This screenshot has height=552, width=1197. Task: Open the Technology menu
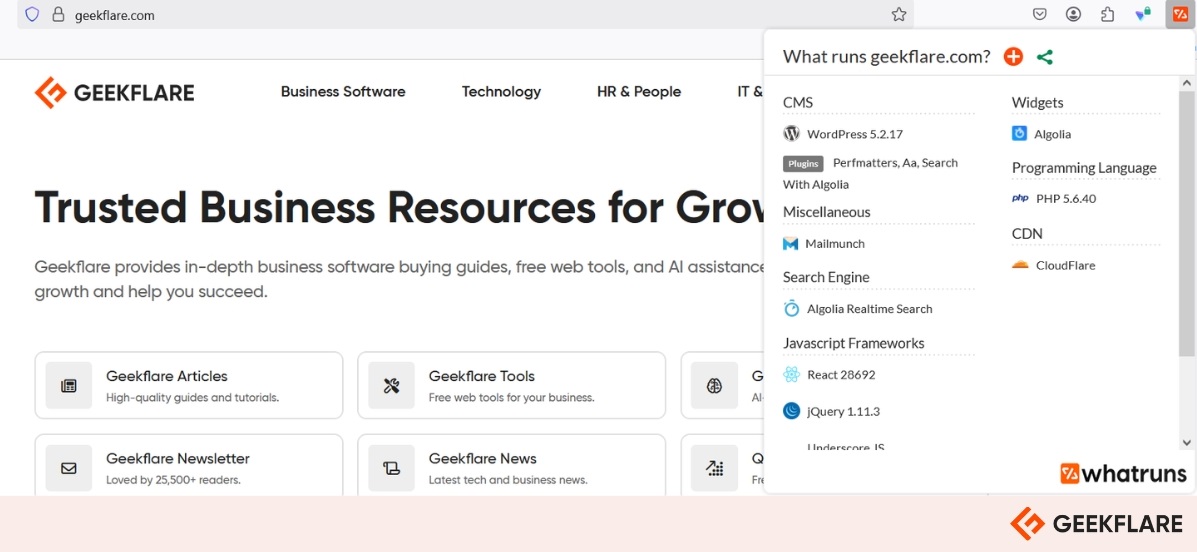click(502, 92)
